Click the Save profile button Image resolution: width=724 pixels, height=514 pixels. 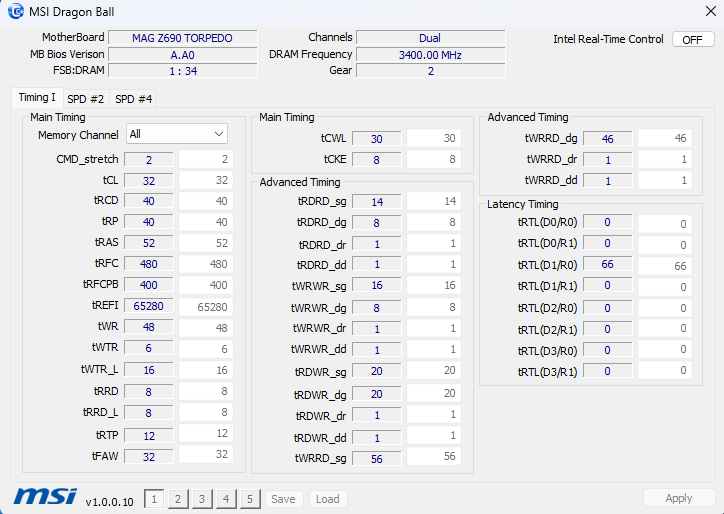point(283,499)
